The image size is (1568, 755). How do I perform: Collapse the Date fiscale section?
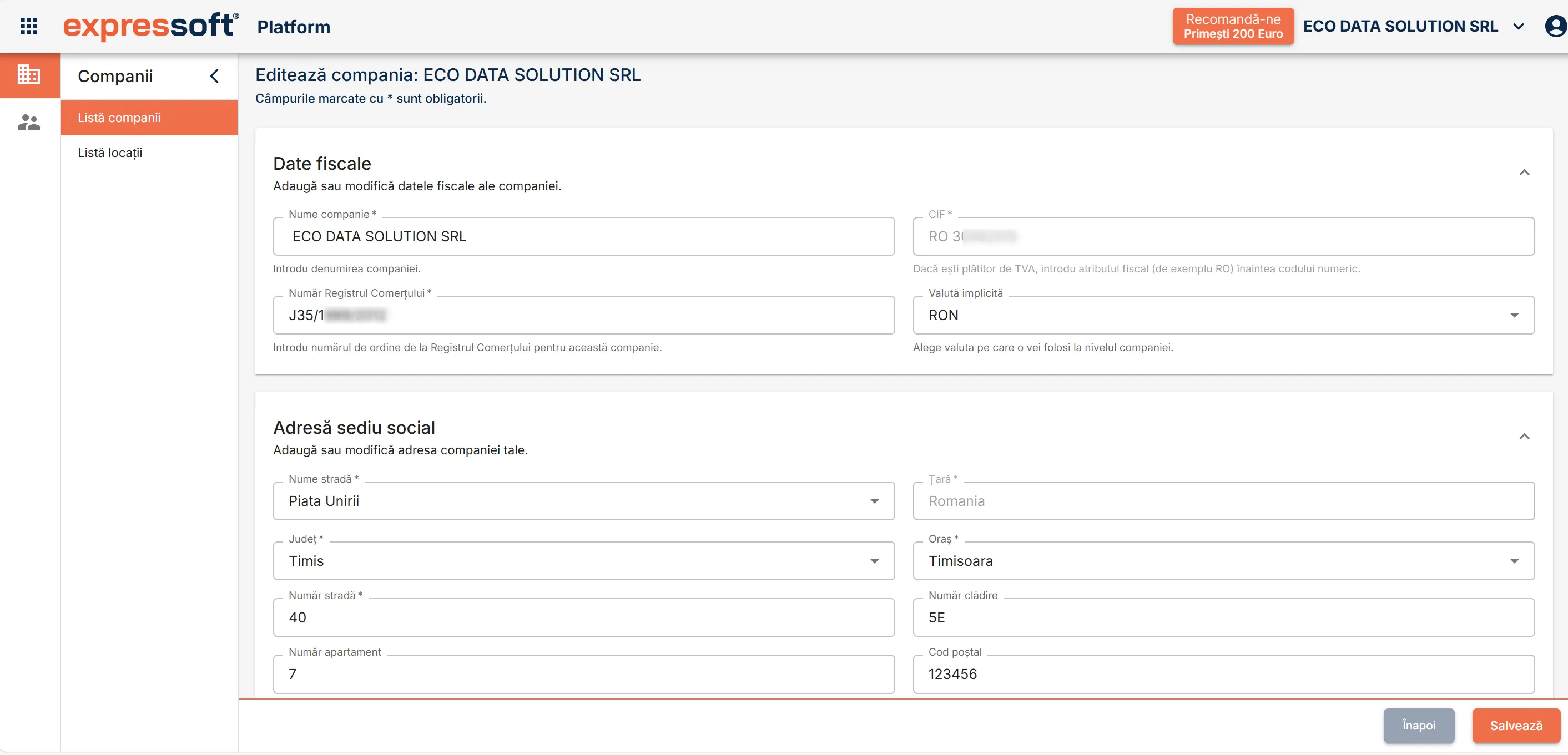[1524, 173]
